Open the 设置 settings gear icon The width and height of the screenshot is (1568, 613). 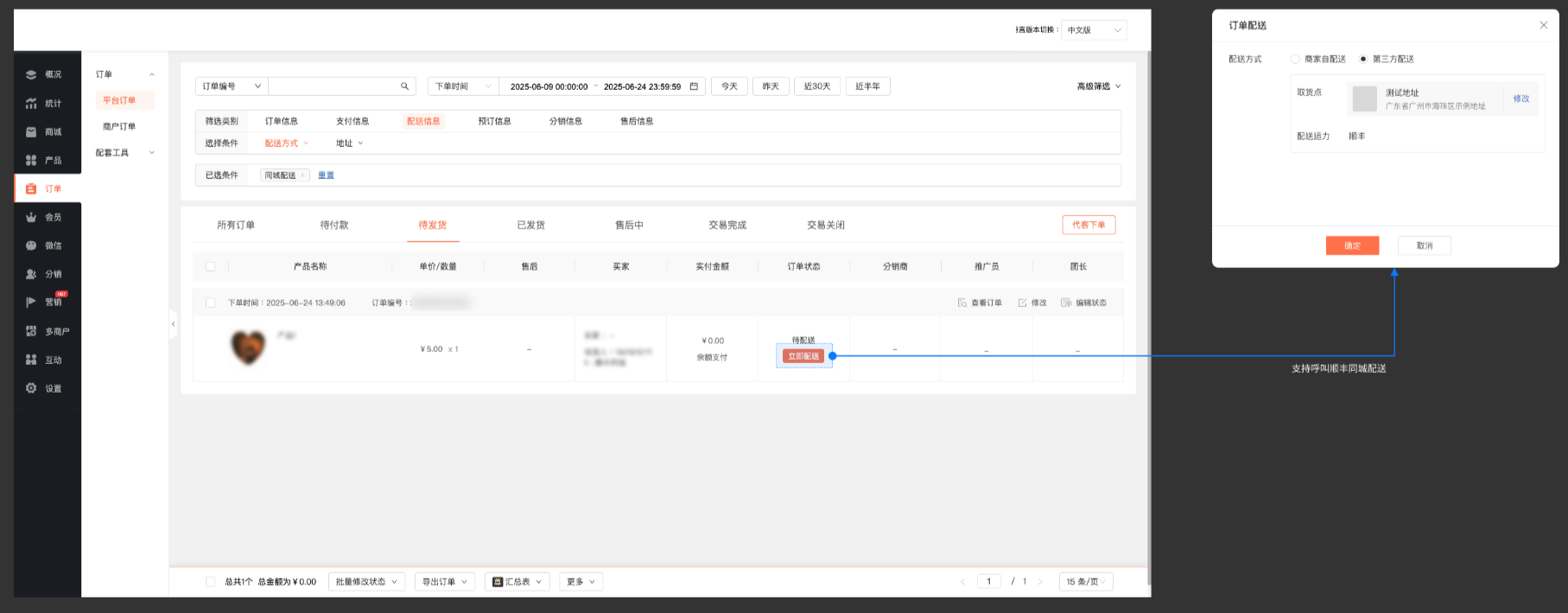click(x=31, y=388)
